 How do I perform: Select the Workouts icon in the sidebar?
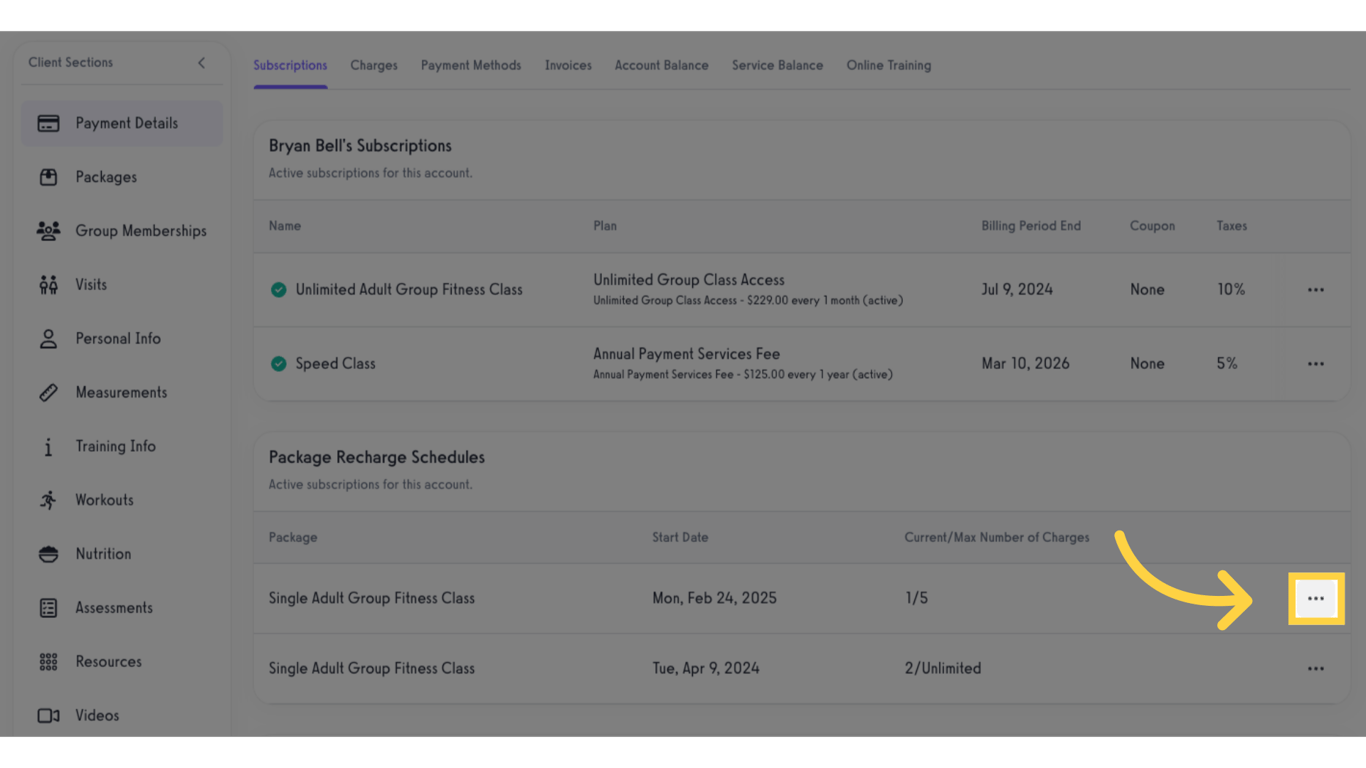click(47, 500)
